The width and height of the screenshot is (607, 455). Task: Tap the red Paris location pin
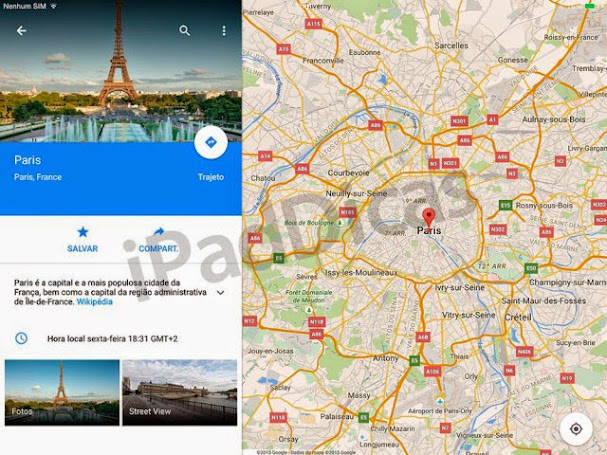(x=429, y=217)
